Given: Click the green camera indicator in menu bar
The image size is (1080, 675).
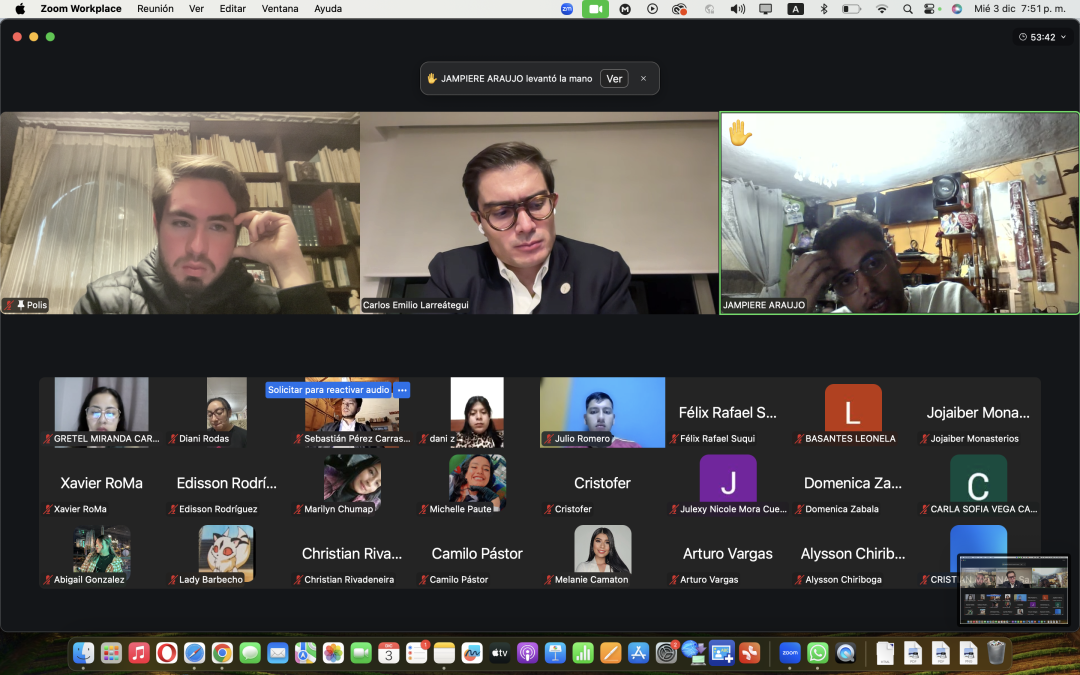Looking at the screenshot, I should [x=596, y=9].
